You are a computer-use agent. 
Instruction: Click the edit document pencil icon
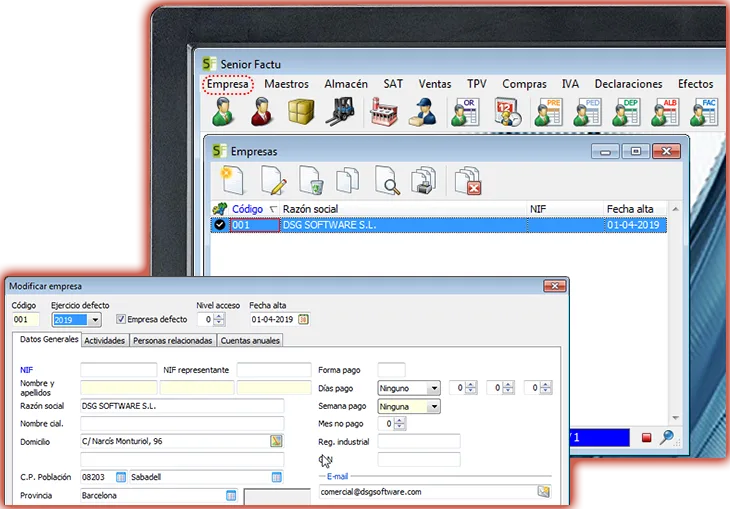pyautogui.click(x=273, y=180)
